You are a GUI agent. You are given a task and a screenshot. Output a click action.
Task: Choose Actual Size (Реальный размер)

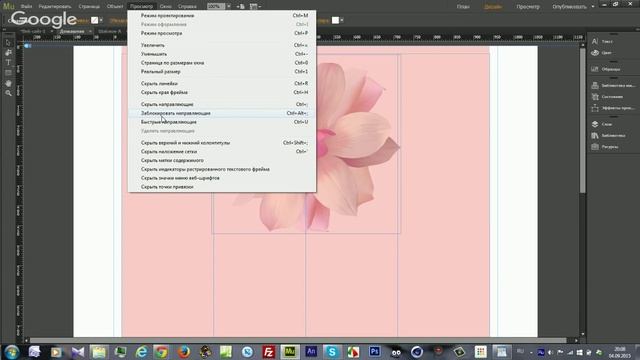222,72
